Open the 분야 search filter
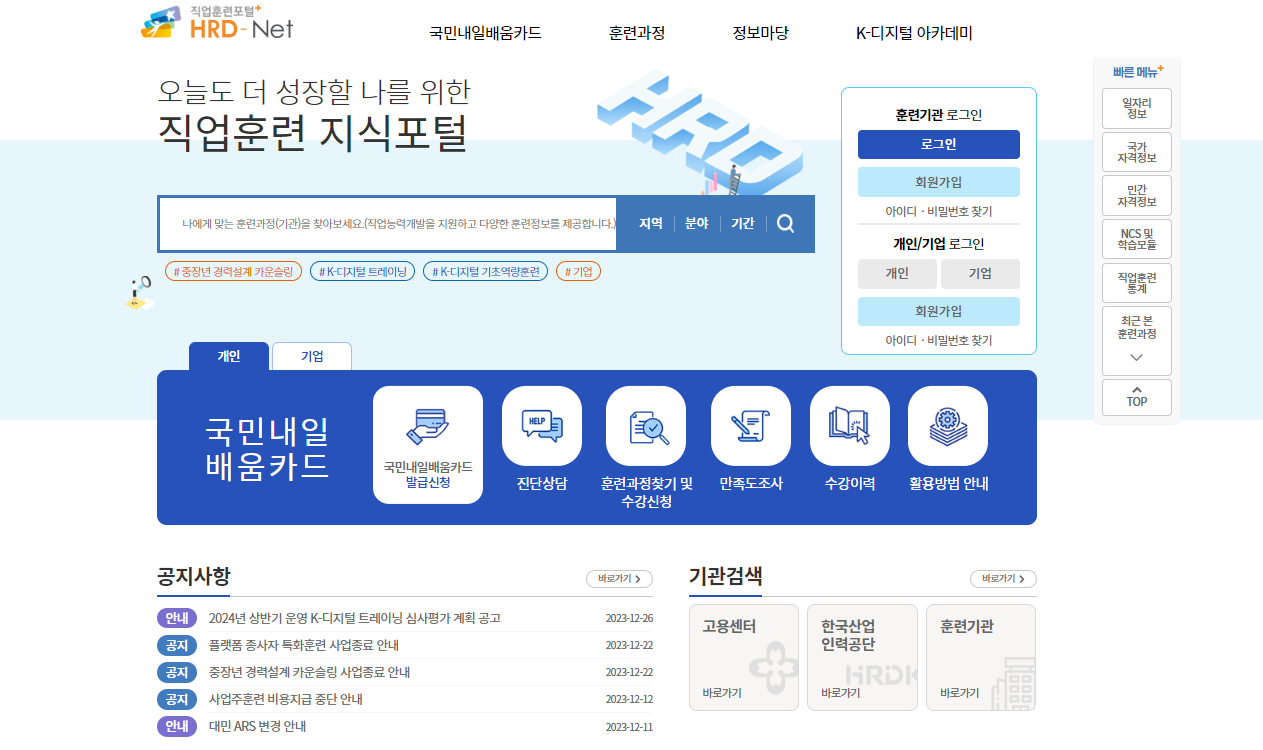Viewport: 1263px width, 750px height. [696, 223]
